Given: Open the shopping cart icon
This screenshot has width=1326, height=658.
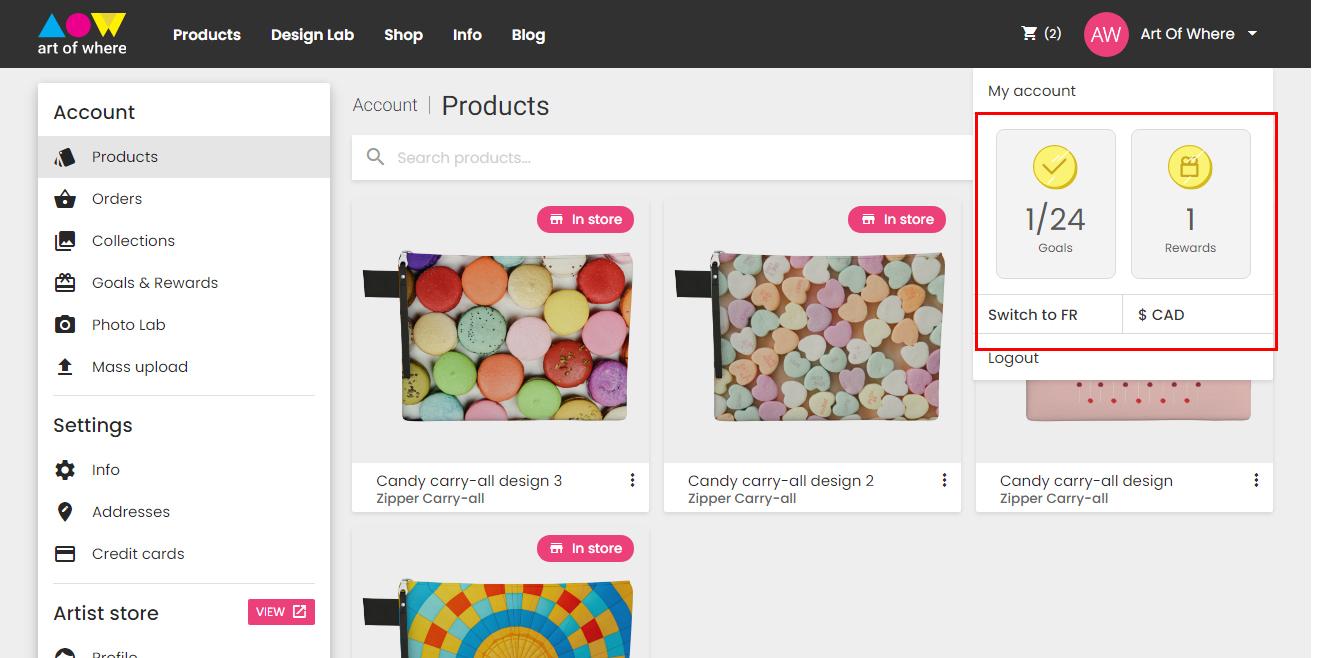Looking at the screenshot, I should [x=1029, y=34].
